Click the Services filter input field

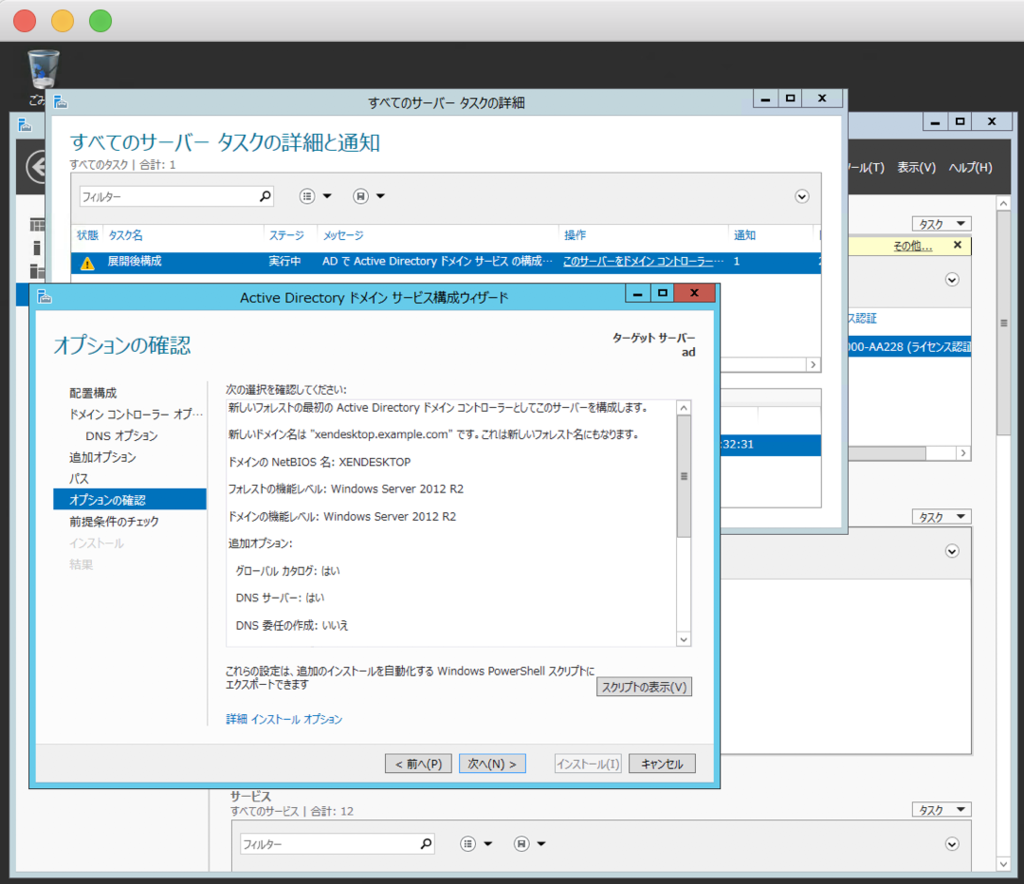pos(329,844)
